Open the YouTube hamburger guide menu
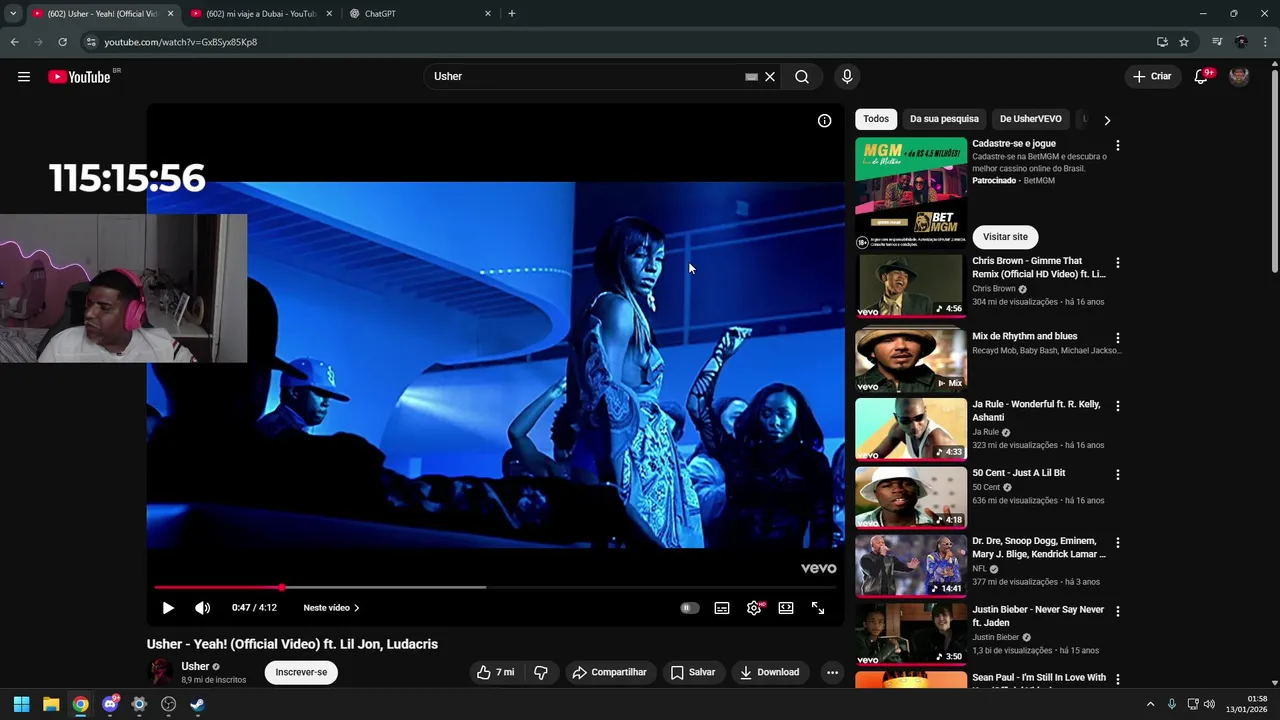The image size is (1280, 720). 24,77
